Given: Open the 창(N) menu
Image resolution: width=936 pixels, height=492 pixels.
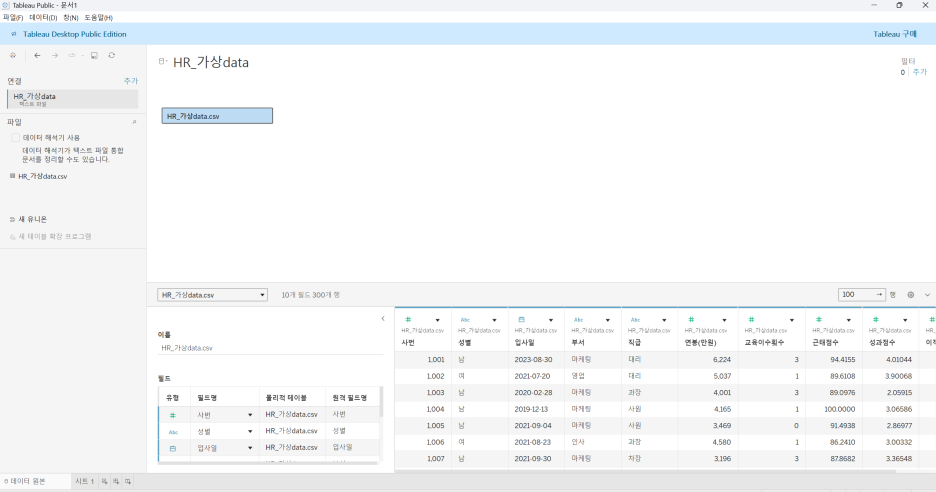Looking at the screenshot, I should (71, 17).
